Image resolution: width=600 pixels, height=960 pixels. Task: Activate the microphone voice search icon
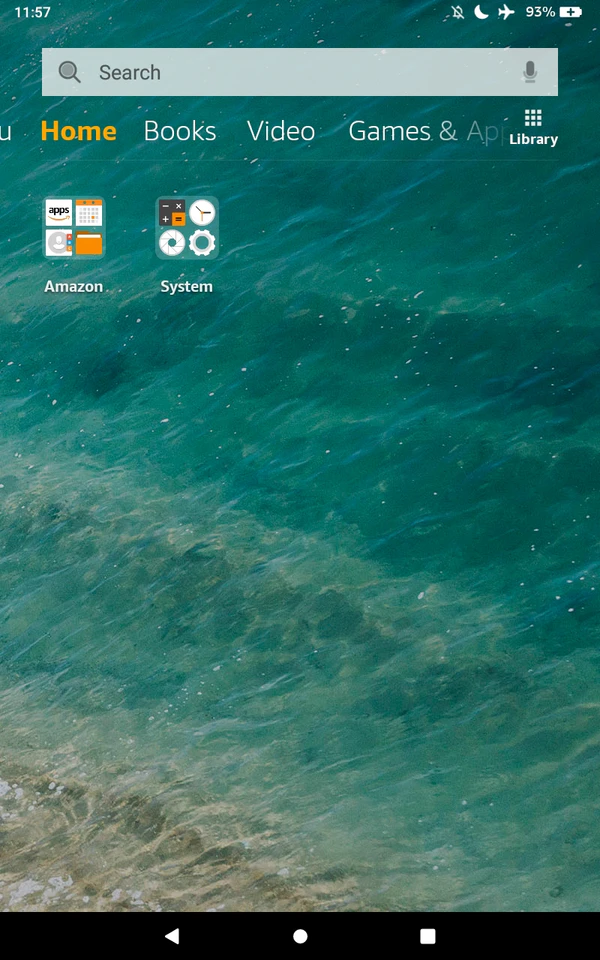[530, 72]
